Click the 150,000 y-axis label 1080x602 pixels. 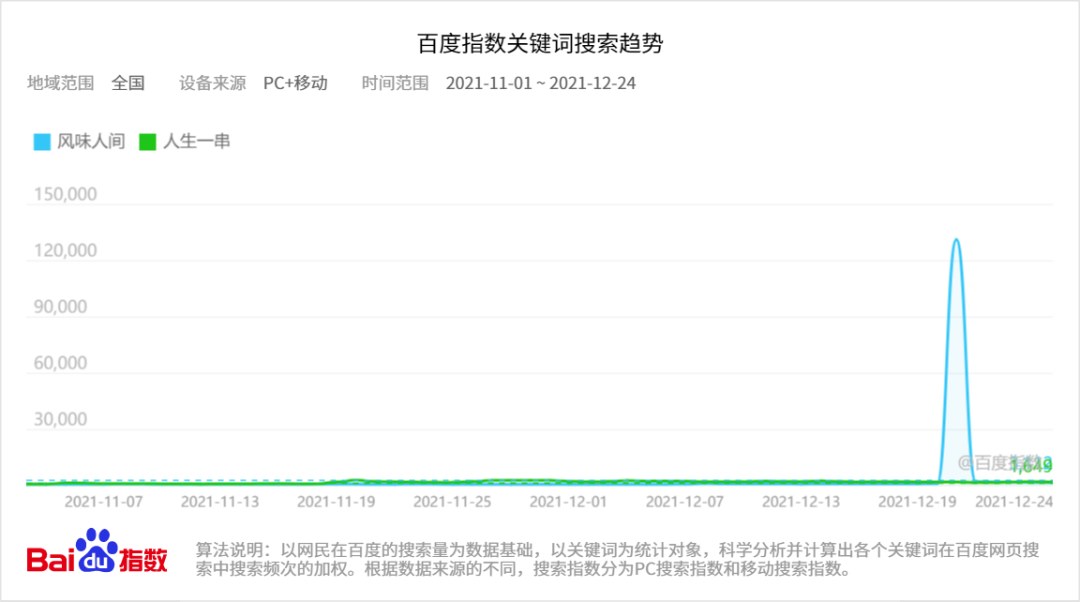click(65, 194)
